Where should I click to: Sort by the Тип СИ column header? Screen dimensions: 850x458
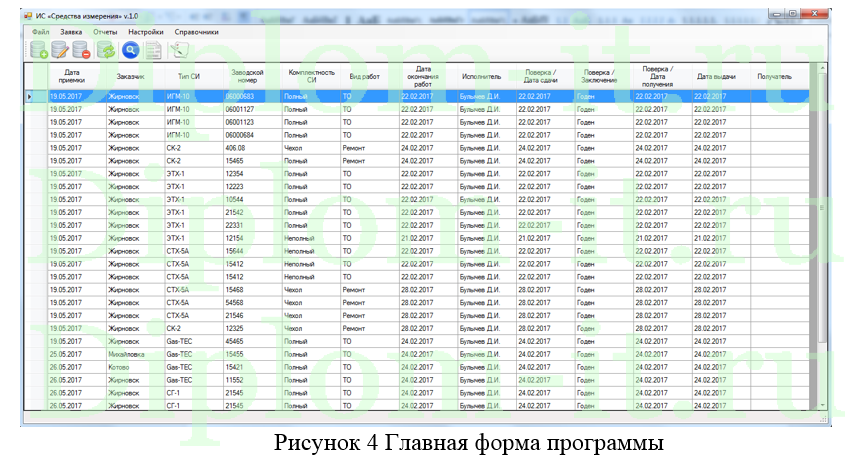pos(189,76)
